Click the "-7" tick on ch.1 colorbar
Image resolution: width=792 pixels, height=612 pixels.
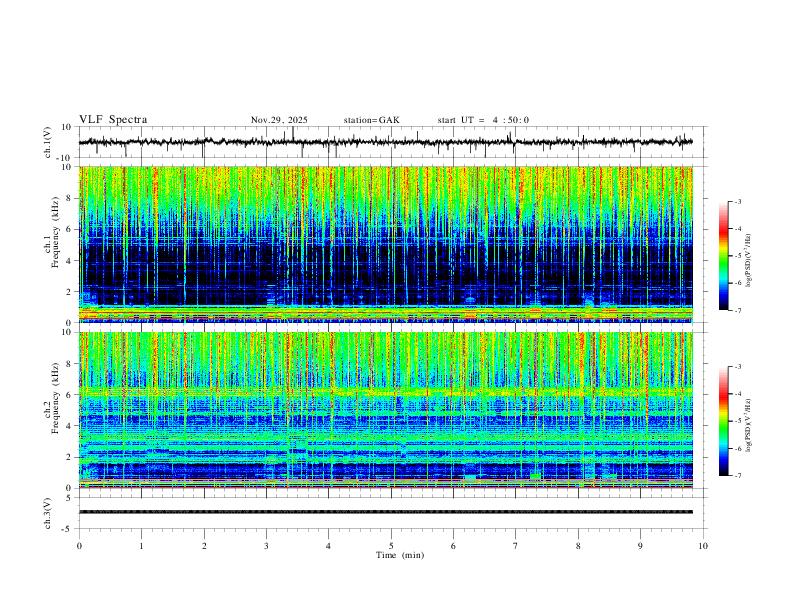pyautogui.click(x=737, y=311)
